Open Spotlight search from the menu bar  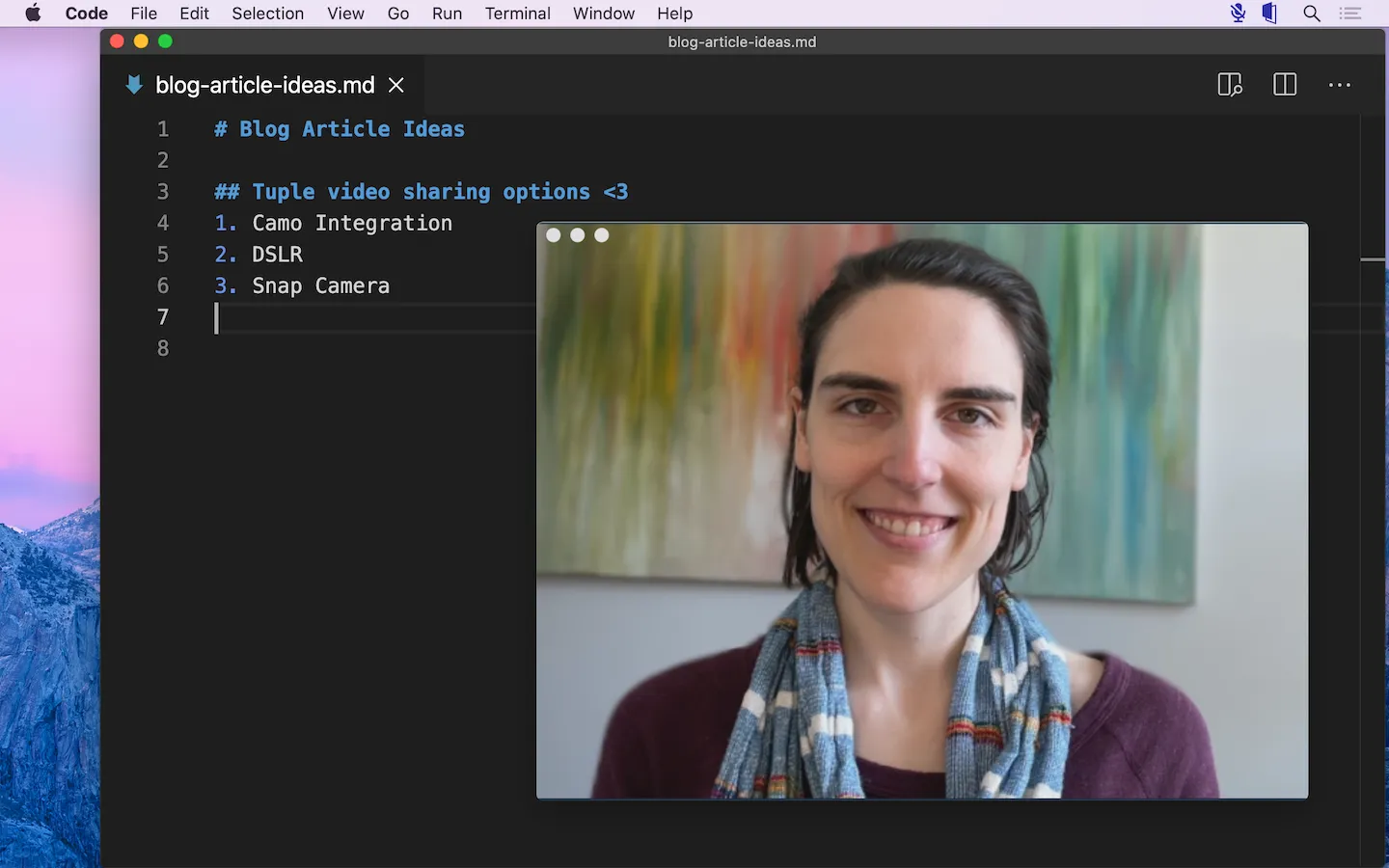1312,14
